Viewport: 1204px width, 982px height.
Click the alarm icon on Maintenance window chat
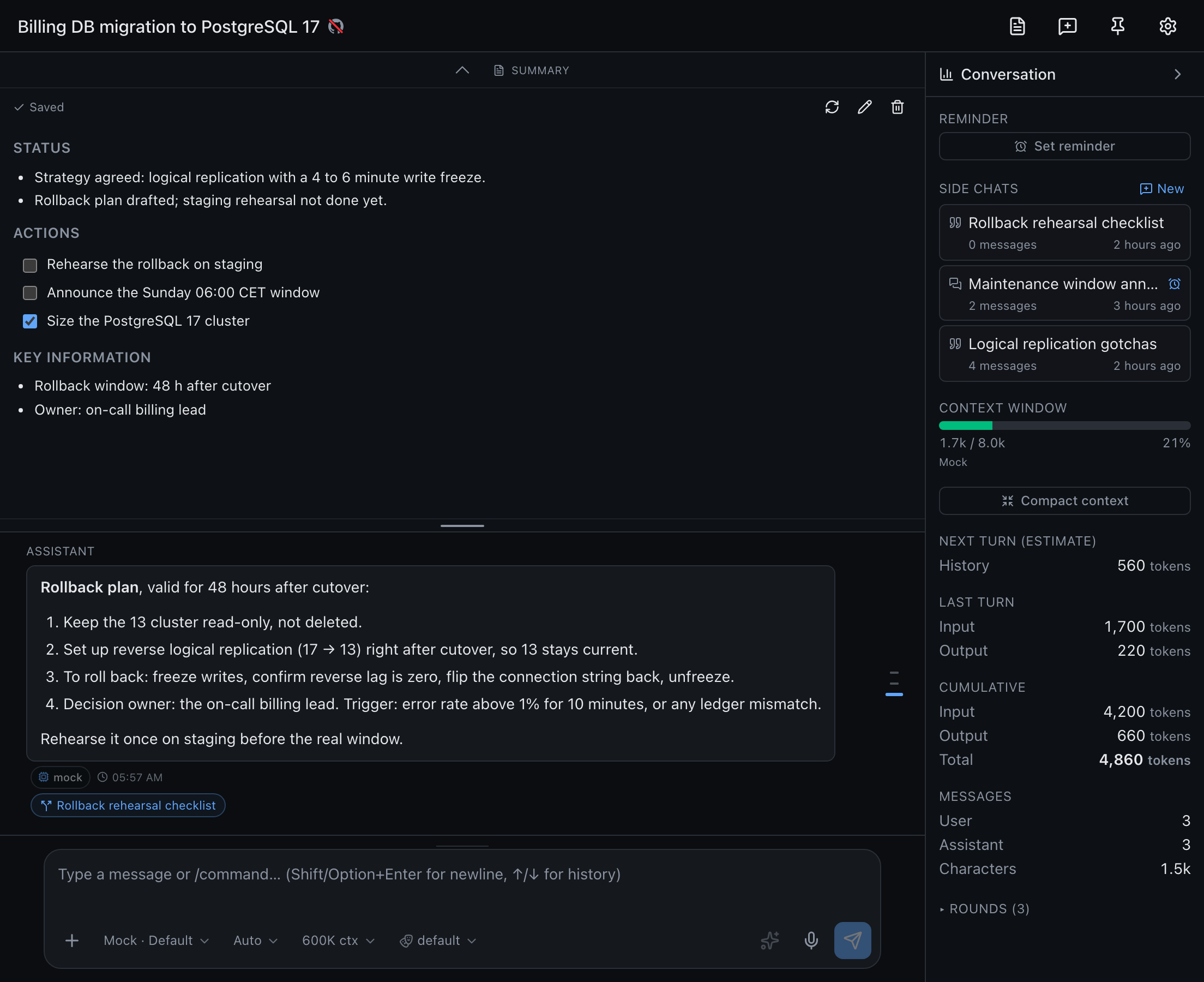[1174, 284]
